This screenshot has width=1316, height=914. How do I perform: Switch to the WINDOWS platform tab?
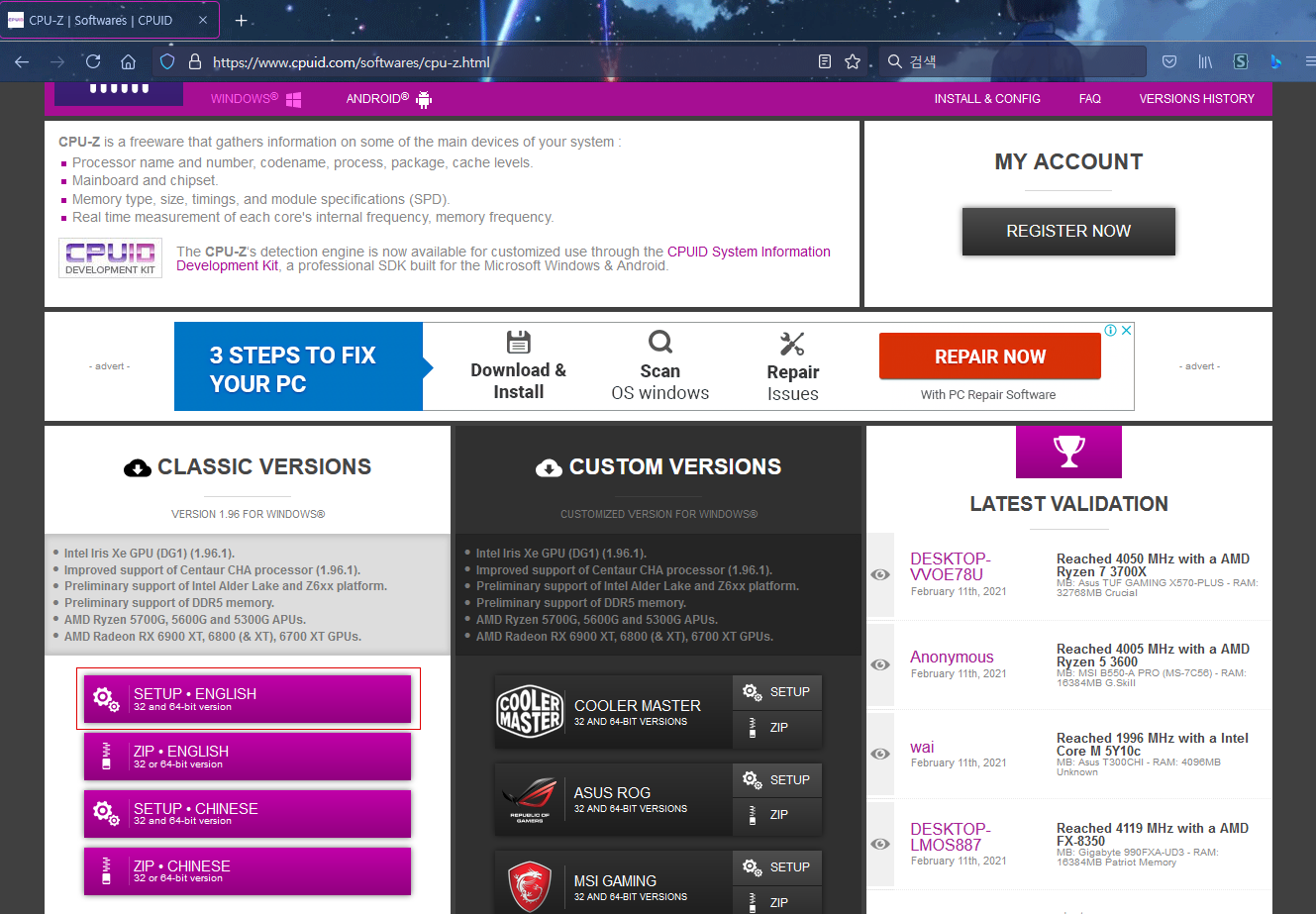click(255, 99)
